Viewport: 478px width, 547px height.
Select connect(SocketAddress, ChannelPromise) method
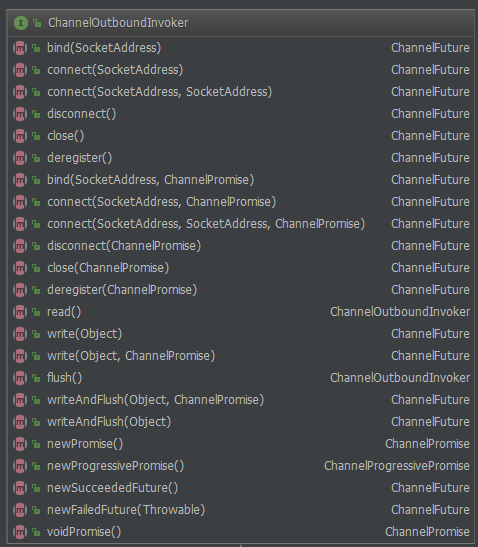(x=162, y=202)
